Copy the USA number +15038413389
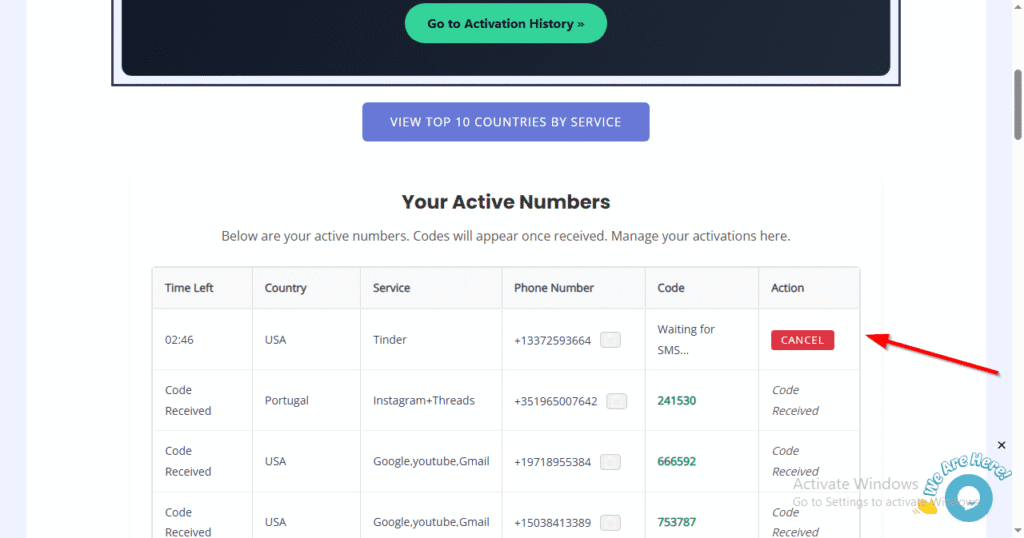The width and height of the screenshot is (1024, 538). 610,522
